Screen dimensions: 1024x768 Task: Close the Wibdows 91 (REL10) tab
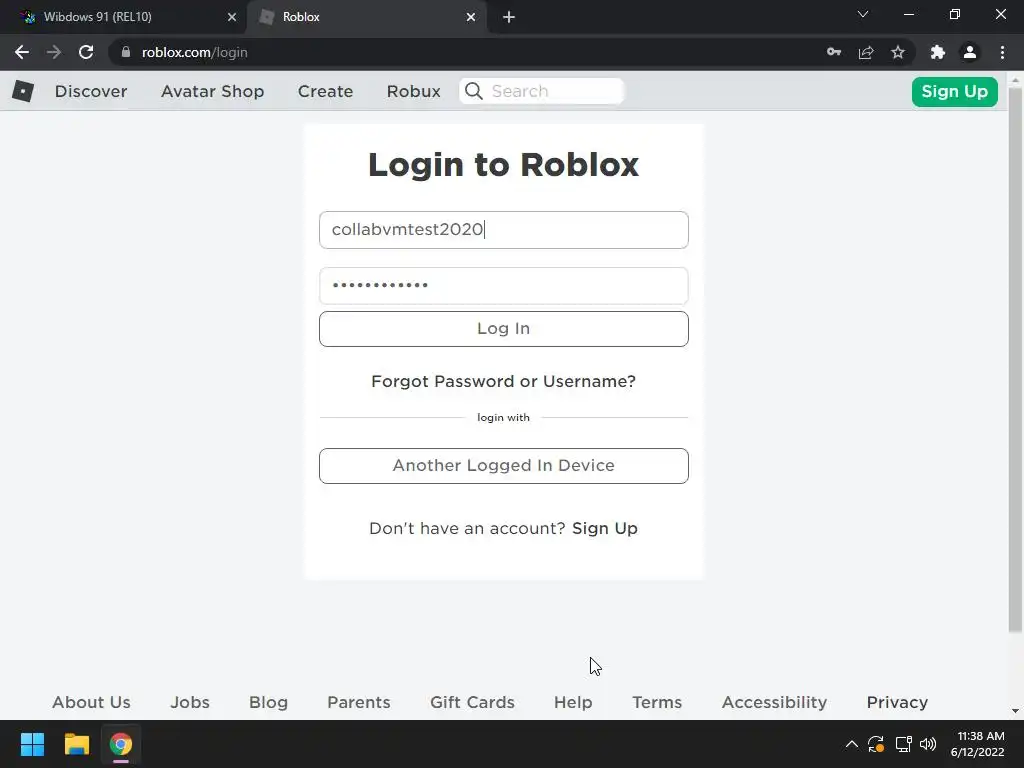(232, 17)
